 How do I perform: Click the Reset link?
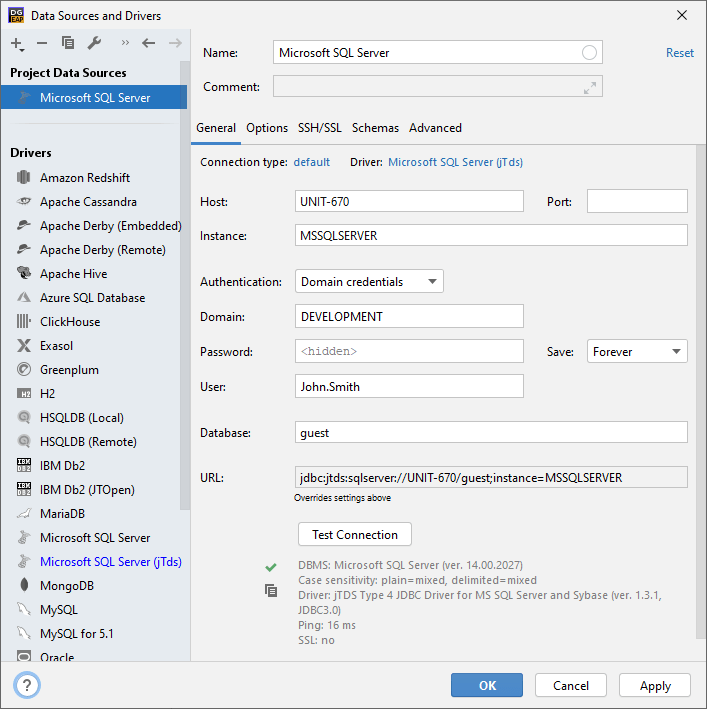tap(679, 52)
